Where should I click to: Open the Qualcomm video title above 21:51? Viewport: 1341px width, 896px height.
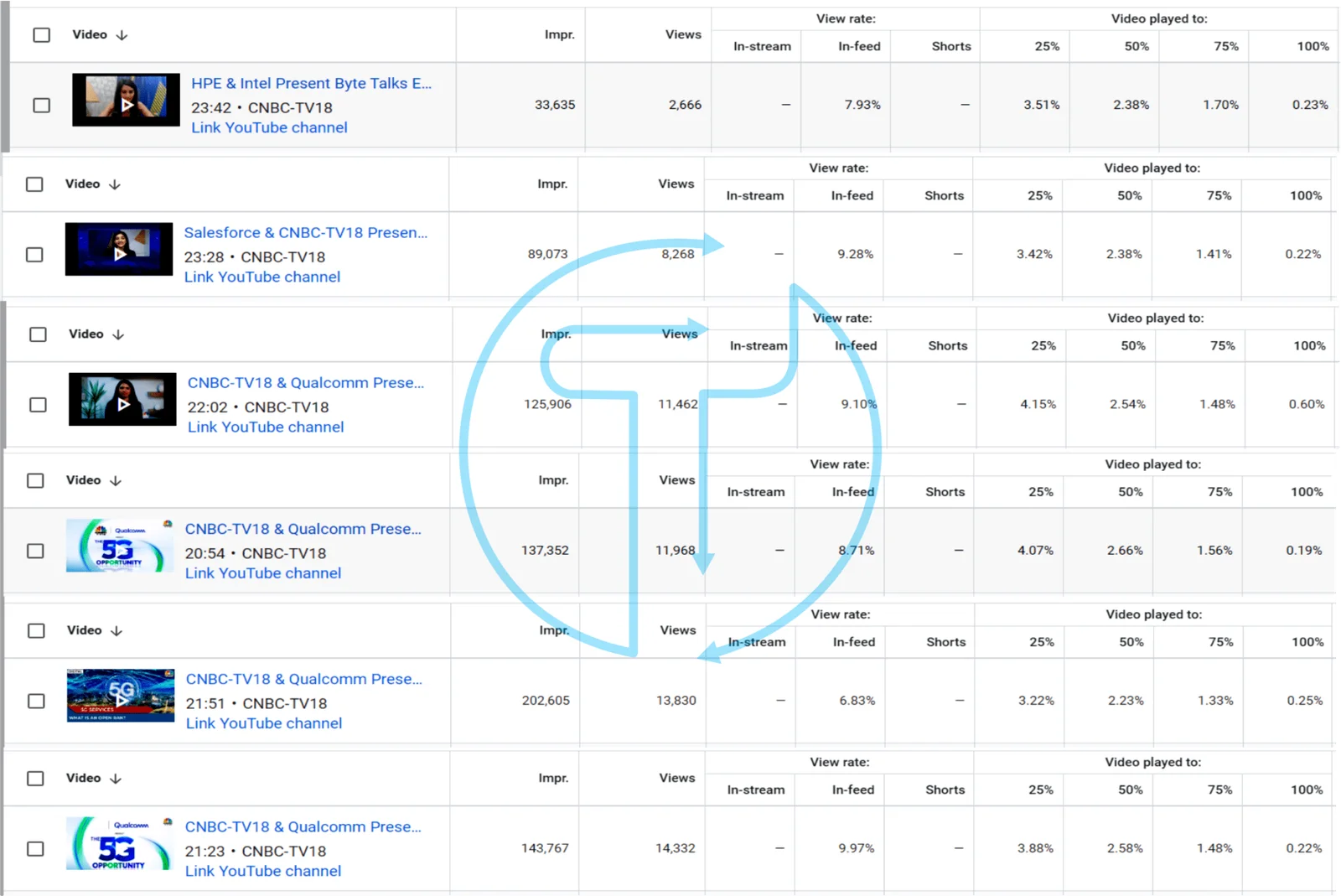[x=304, y=679]
